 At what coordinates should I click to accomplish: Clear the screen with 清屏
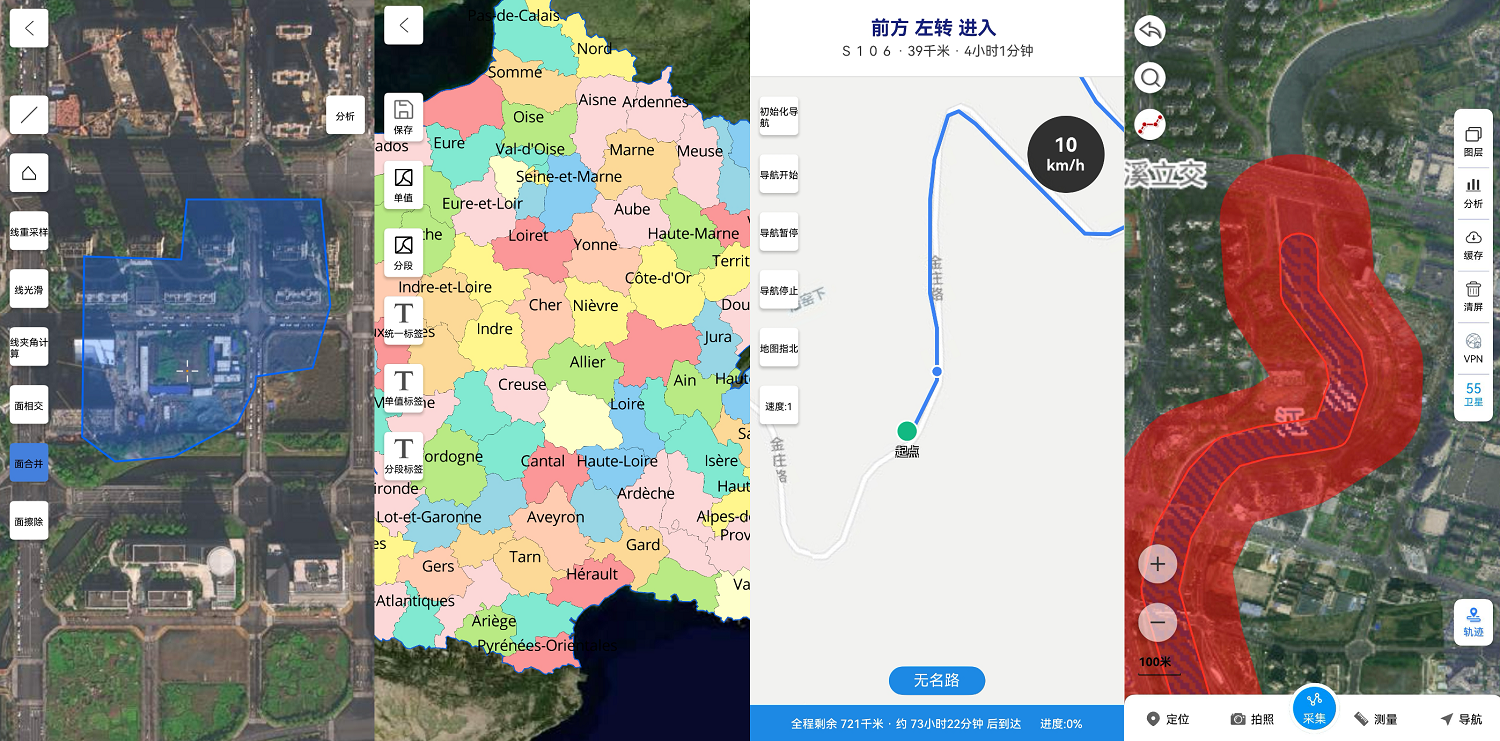[1473, 297]
